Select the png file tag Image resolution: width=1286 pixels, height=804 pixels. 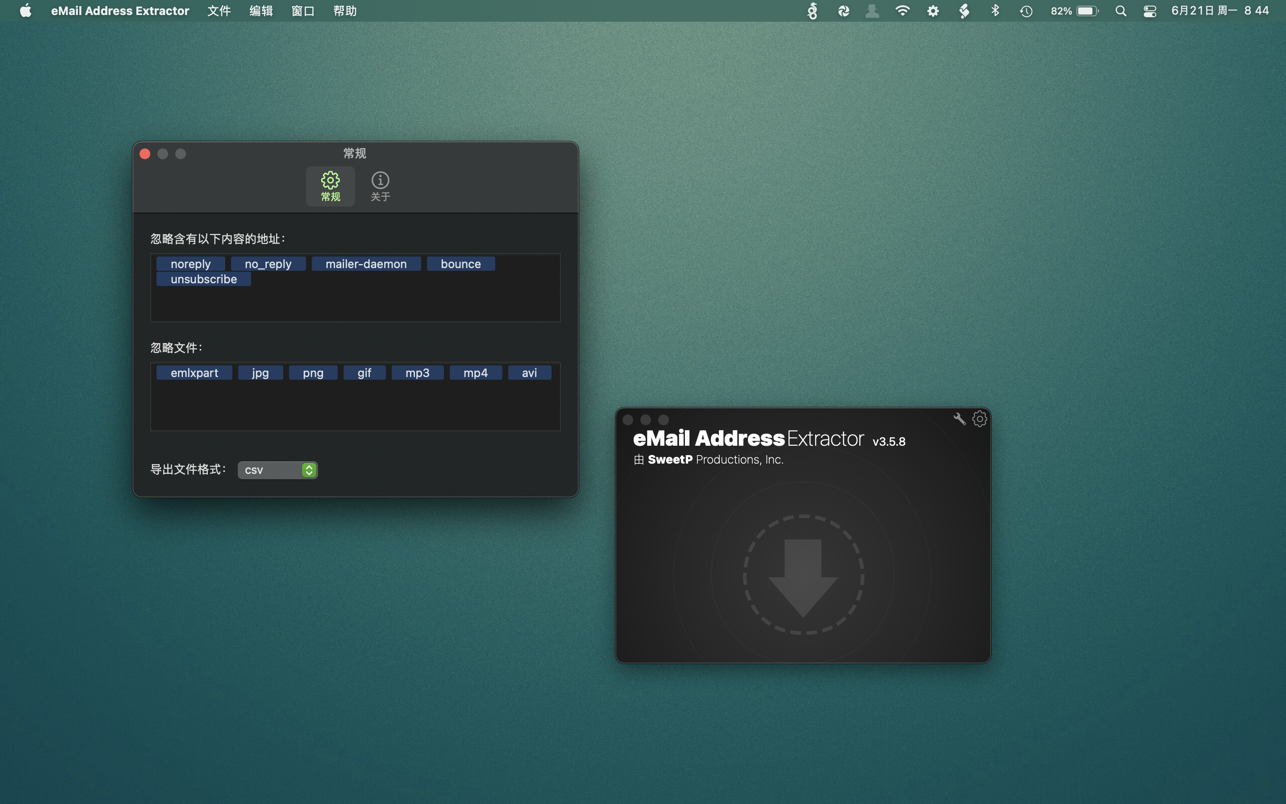point(313,373)
